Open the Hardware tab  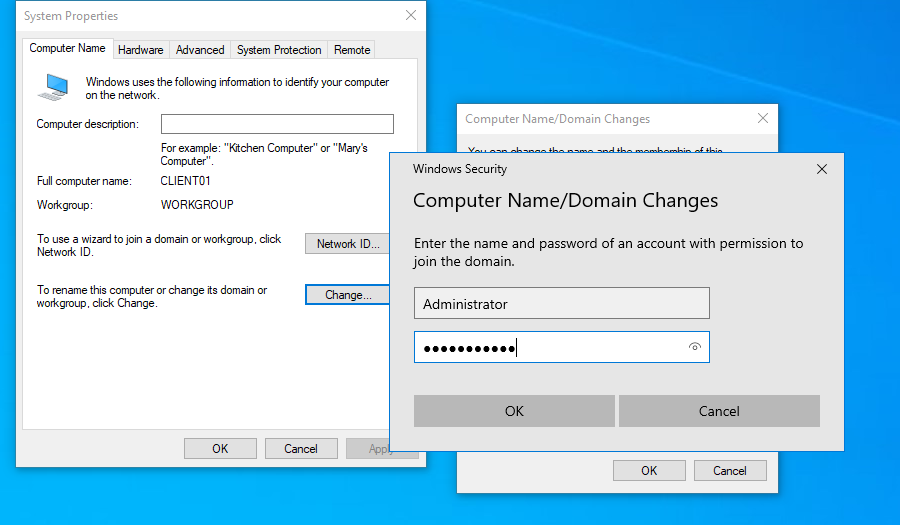tap(141, 50)
